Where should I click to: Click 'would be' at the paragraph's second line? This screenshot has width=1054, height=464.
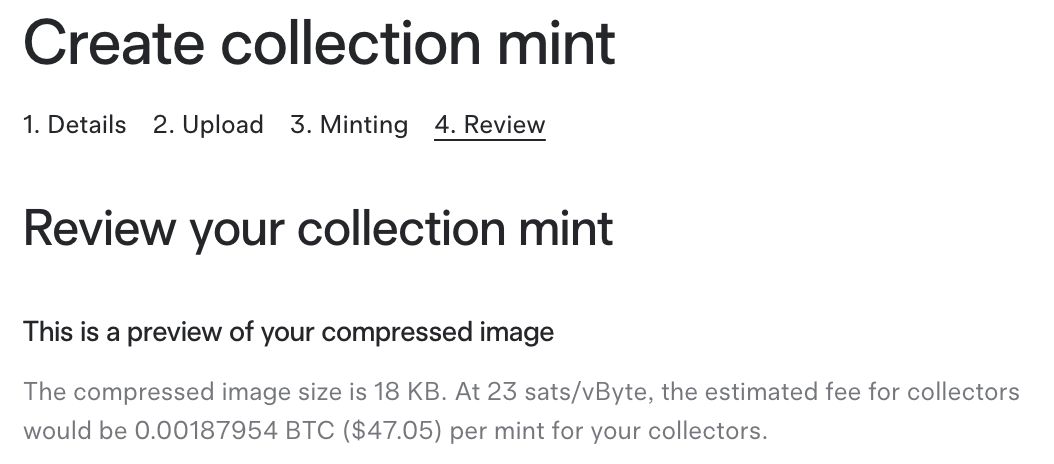(x=75, y=430)
